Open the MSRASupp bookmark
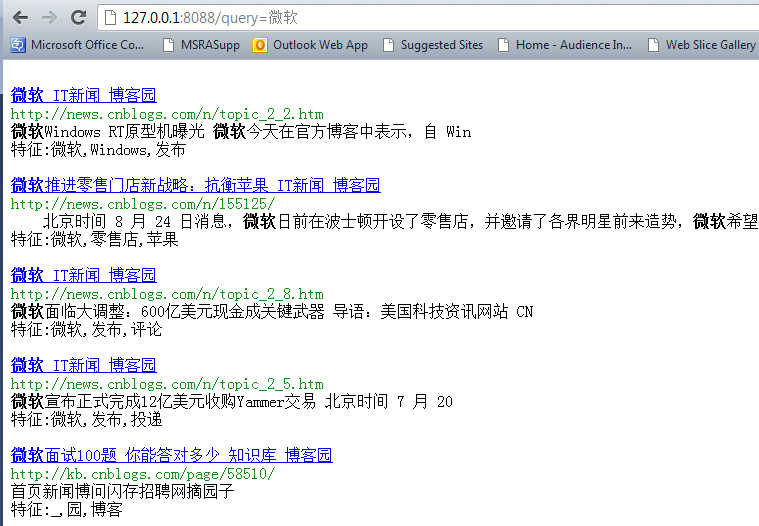This screenshot has height=526, width=759. click(x=202, y=45)
